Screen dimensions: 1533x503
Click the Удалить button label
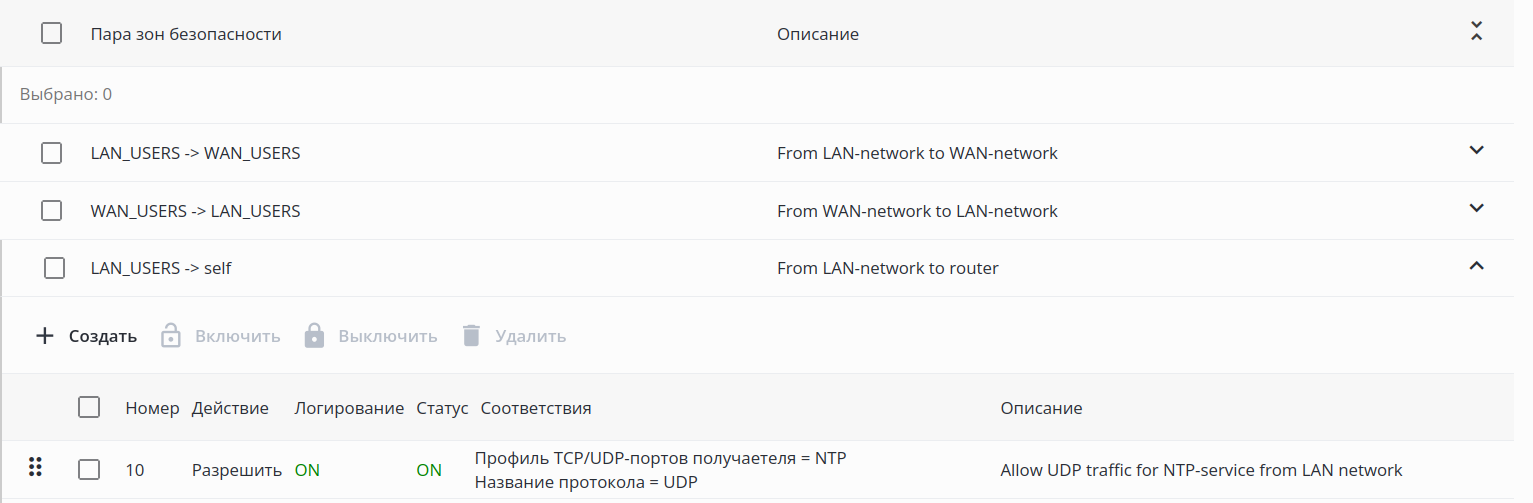pos(530,336)
